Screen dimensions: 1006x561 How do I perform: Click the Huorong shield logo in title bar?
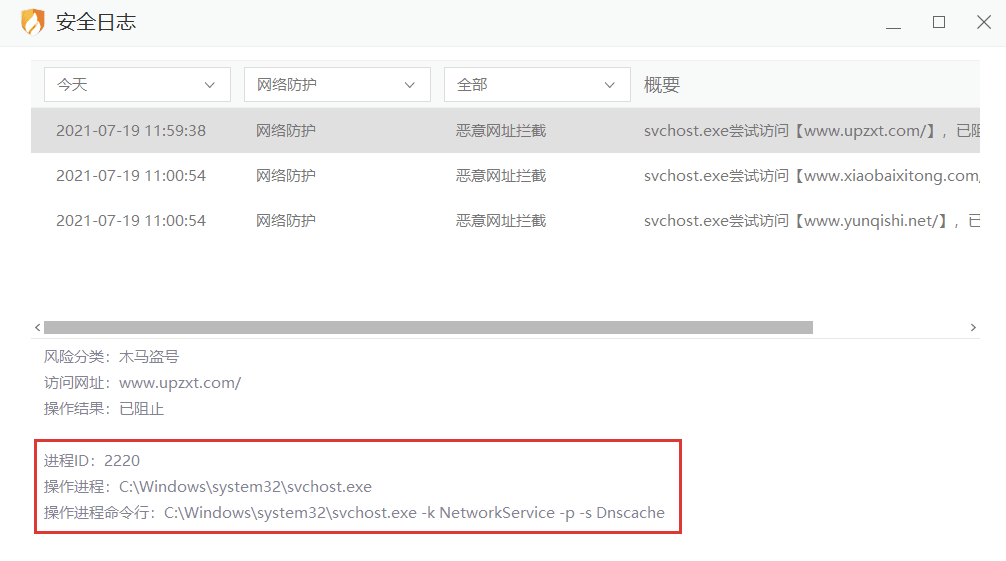click(32, 22)
